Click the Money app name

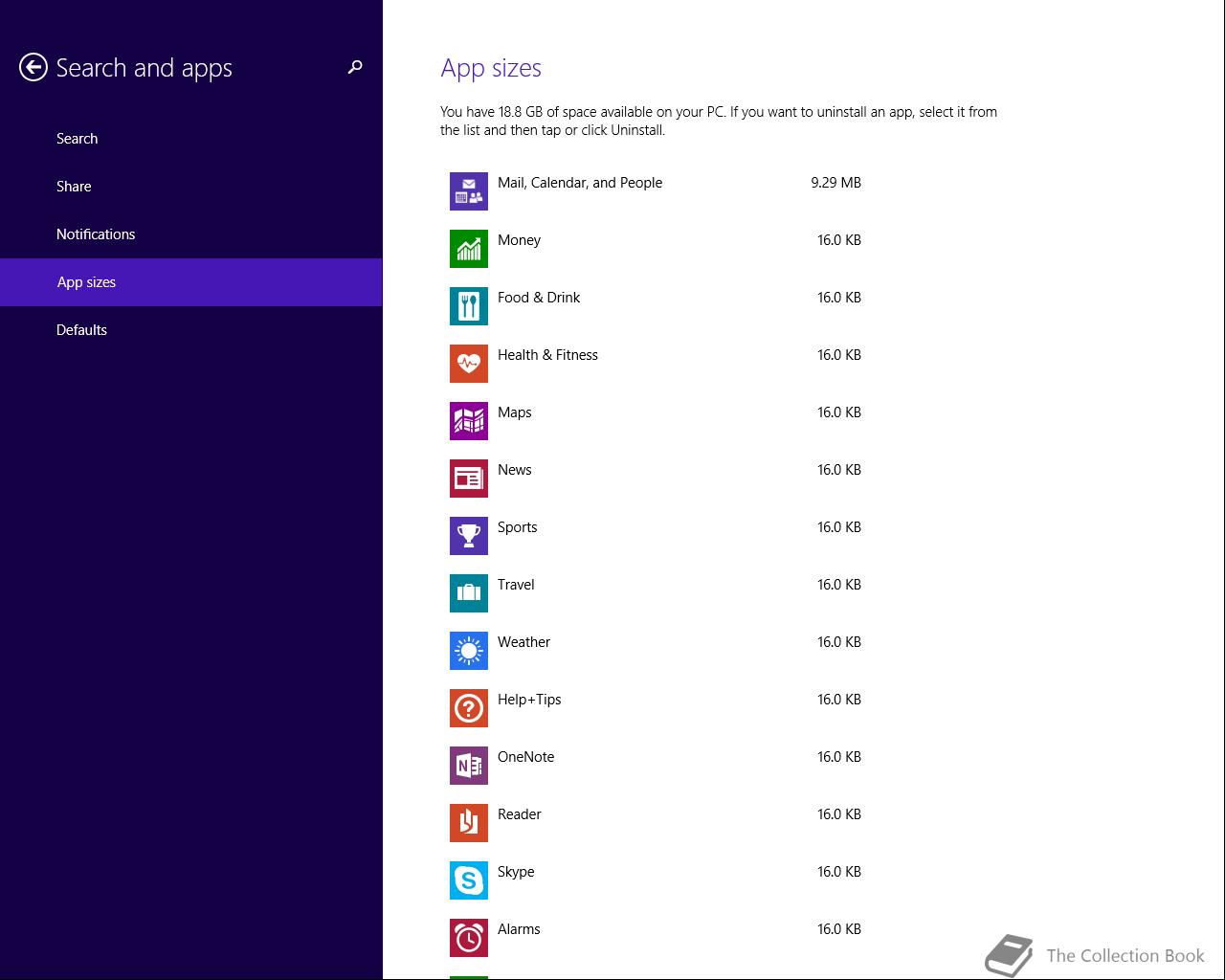519,240
